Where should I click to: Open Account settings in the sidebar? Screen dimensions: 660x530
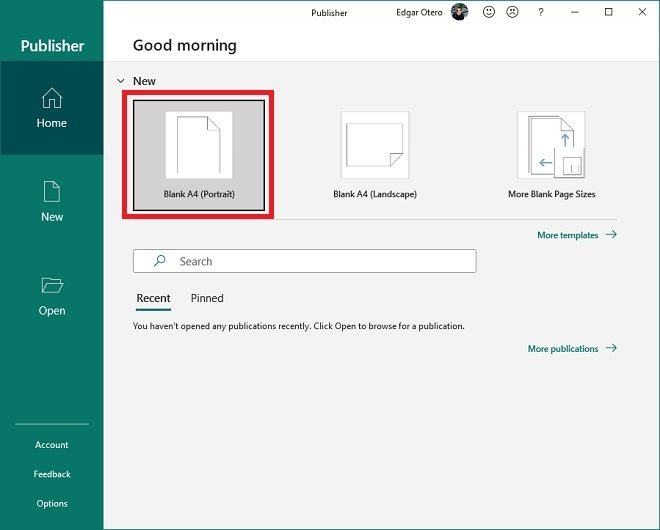51,445
